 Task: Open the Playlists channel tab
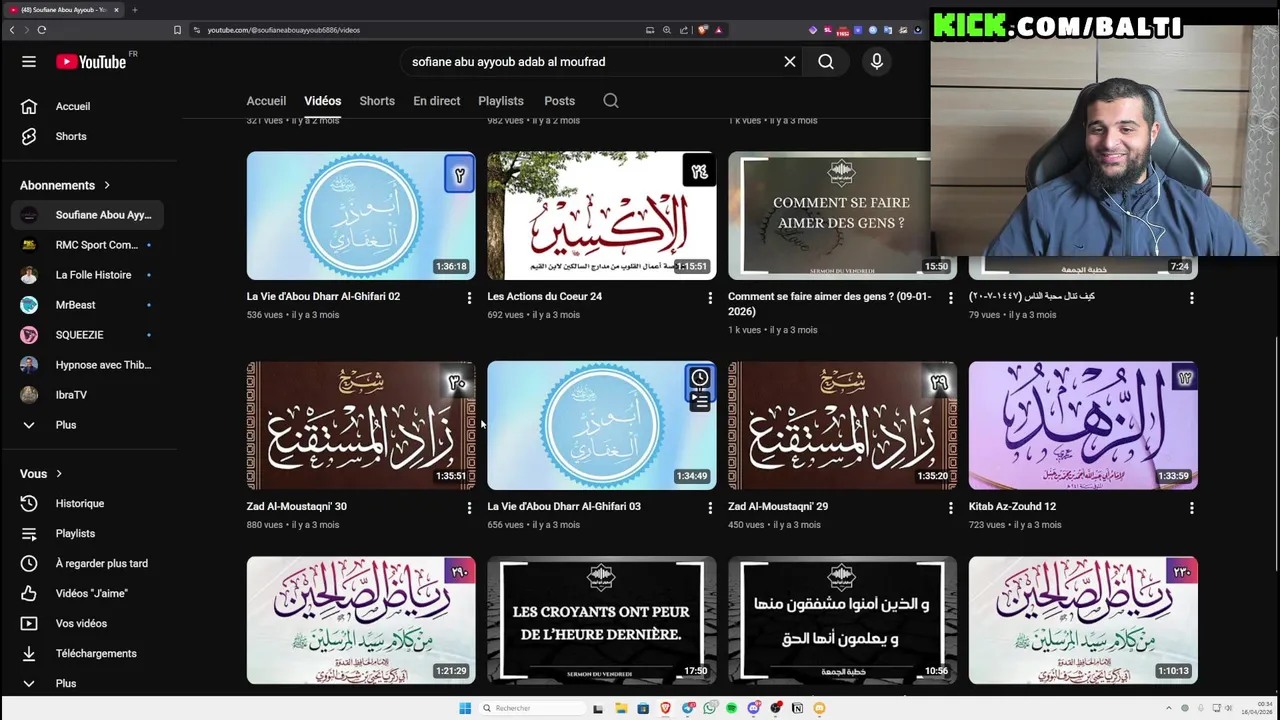coord(501,101)
